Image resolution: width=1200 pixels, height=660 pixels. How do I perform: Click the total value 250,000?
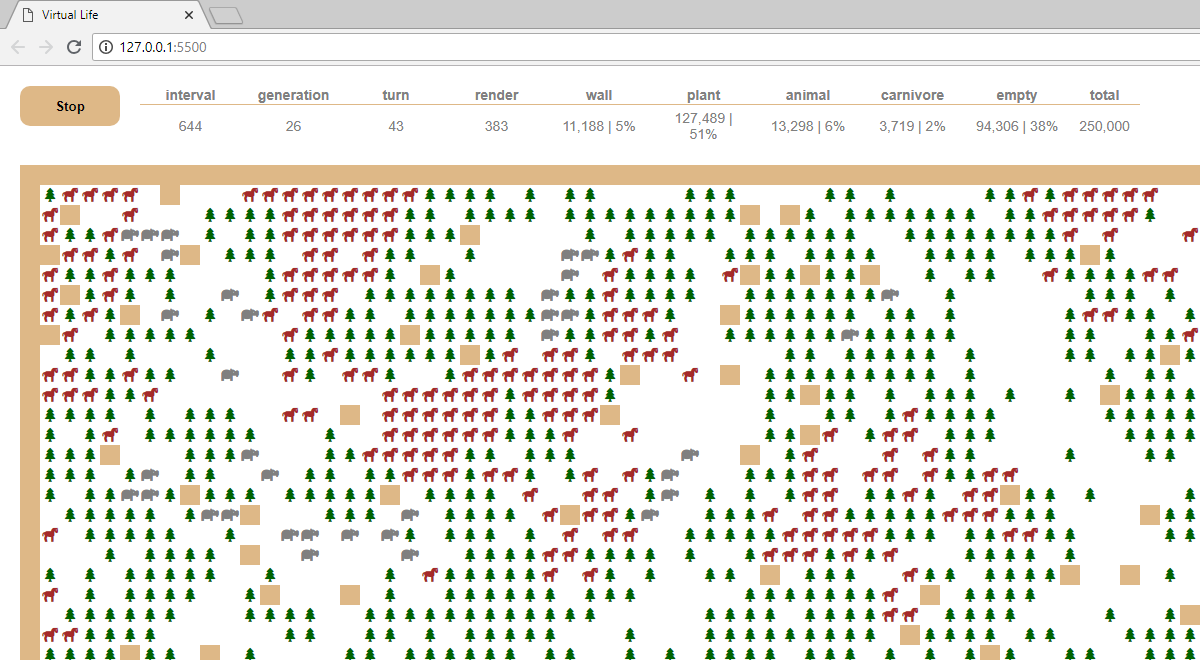coord(1104,126)
